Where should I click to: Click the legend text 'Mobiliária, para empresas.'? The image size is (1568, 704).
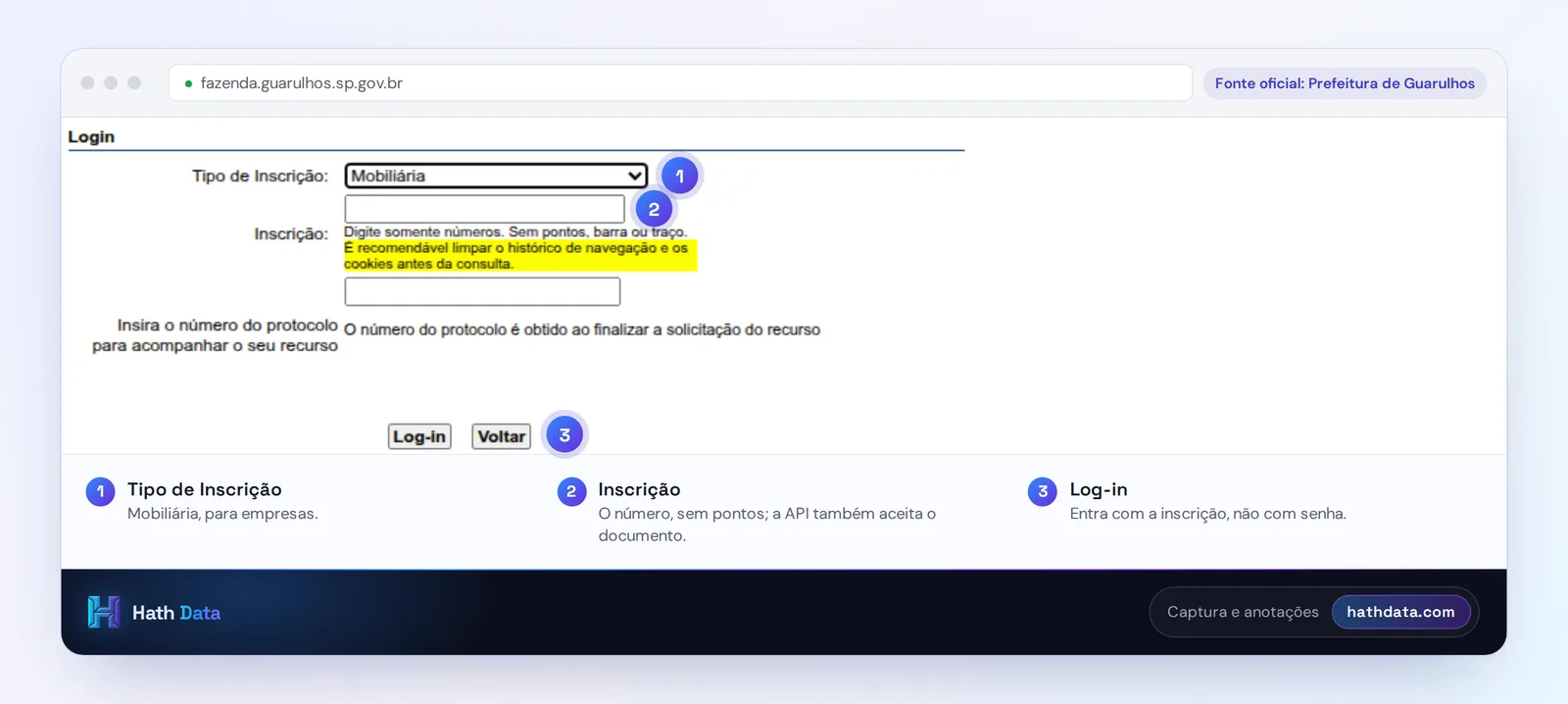click(222, 514)
